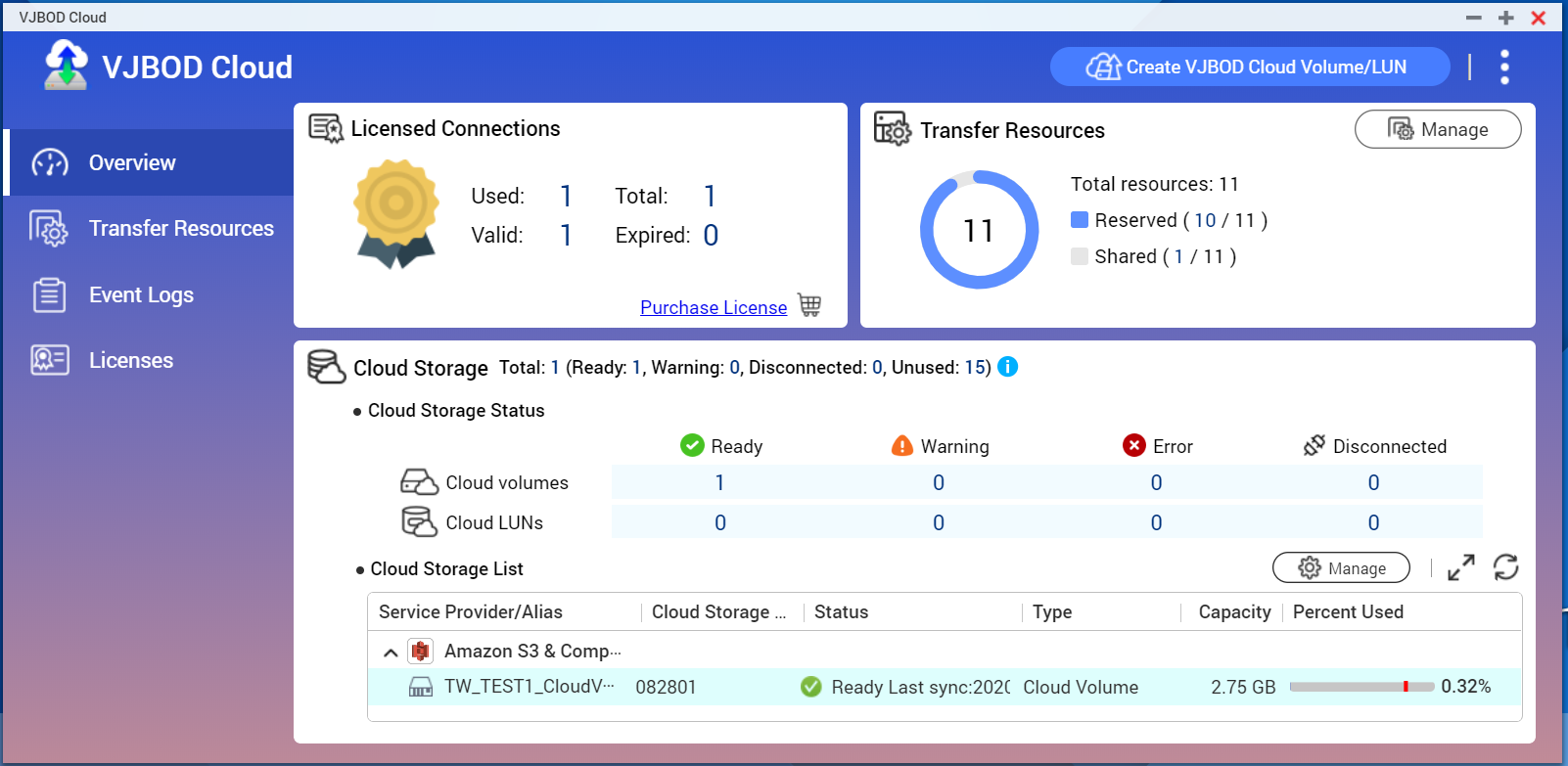Click the Cloud volumes row icon
1568x766 pixels.
[419, 482]
